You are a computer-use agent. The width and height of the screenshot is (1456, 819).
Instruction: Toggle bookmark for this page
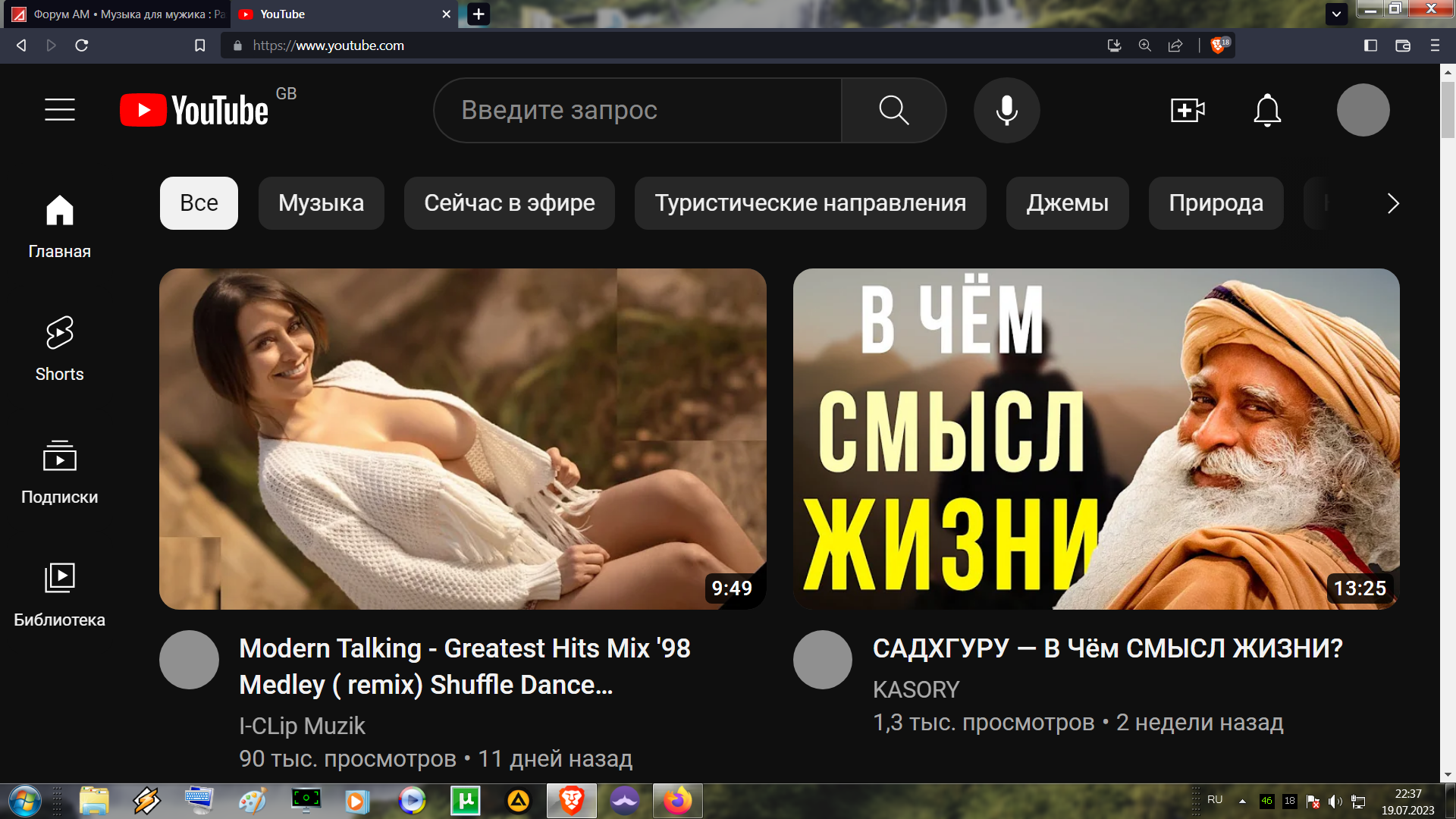point(200,45)
